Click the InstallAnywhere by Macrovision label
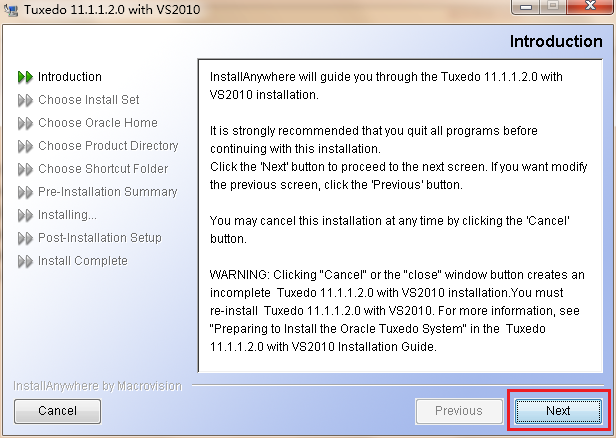This screenshot has width=616, height=438. coord(98,385)
